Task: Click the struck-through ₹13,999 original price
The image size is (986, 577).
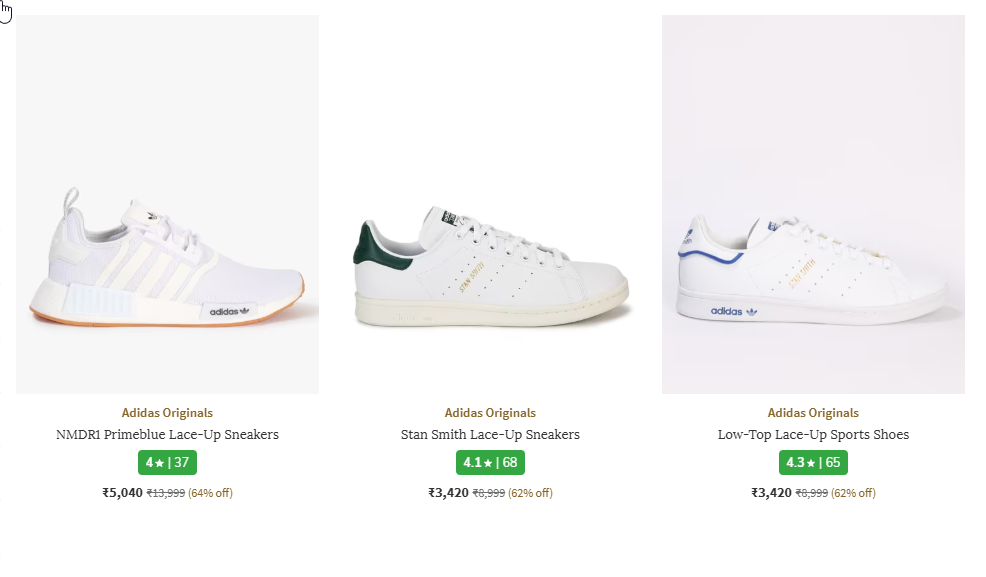Action: (x=166, y=493)
